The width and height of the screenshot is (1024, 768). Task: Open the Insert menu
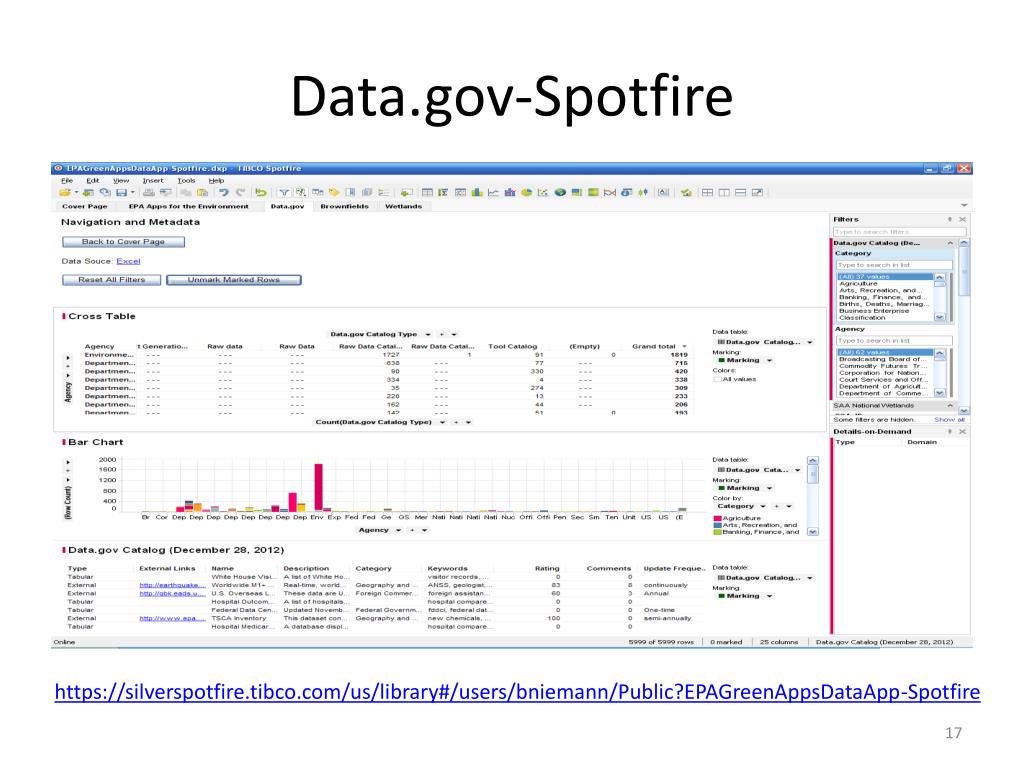(x=153, y=181)
